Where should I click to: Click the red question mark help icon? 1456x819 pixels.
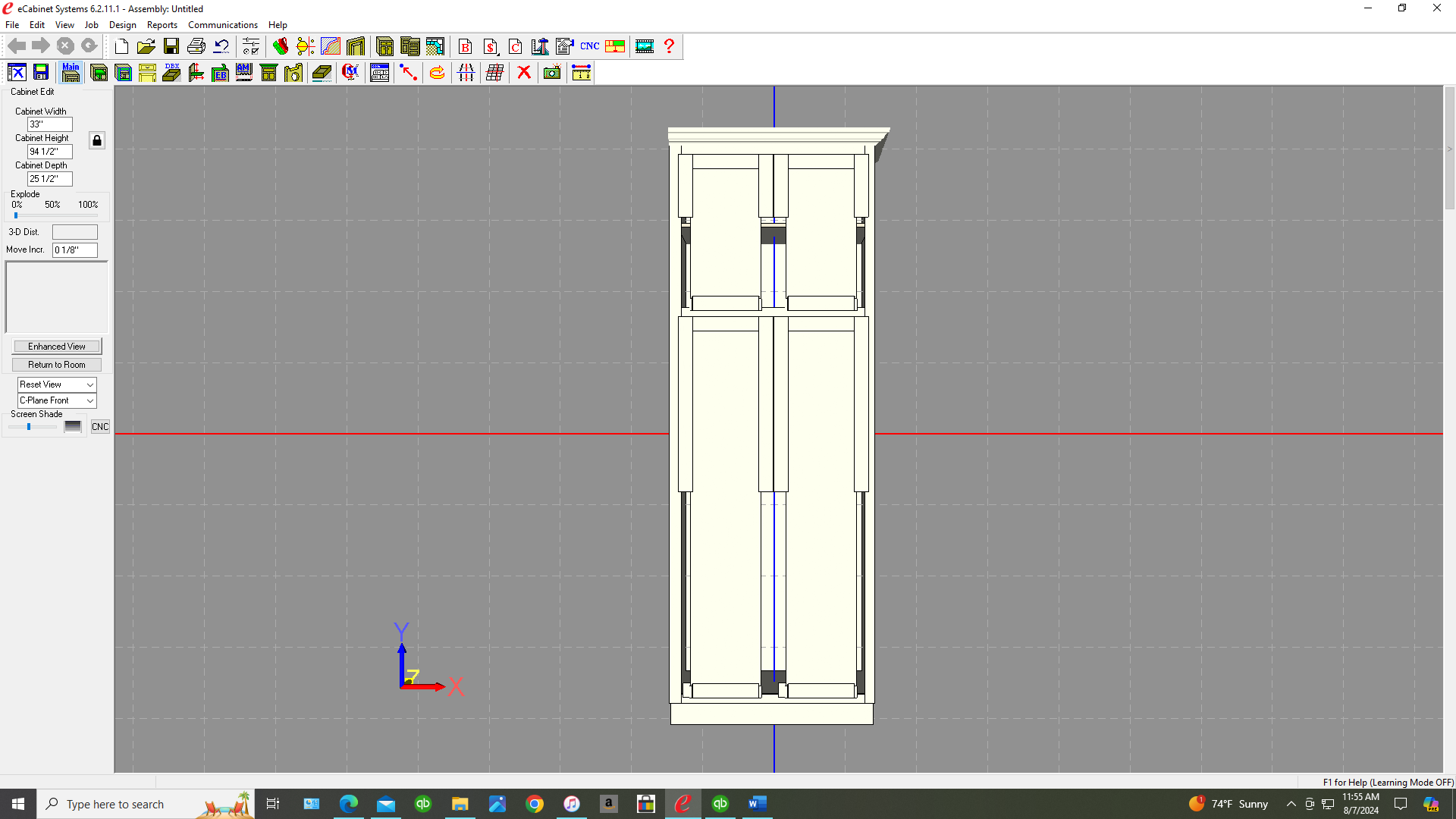pos(669,46)
